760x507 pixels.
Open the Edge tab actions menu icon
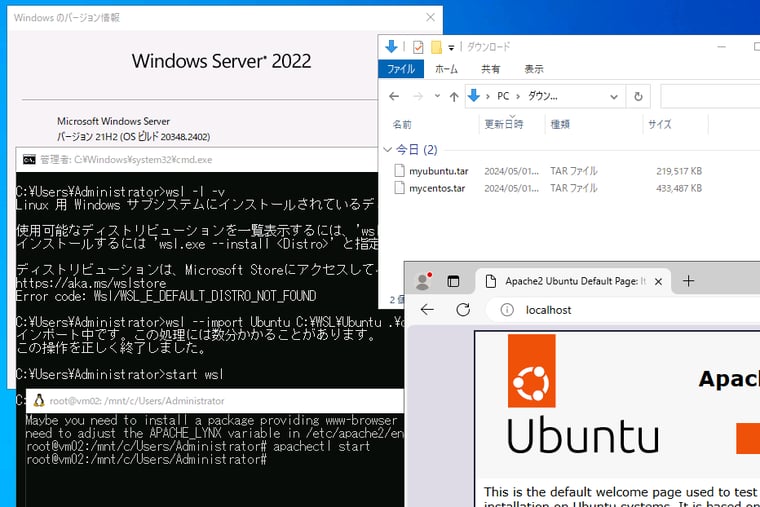click(x=453, y=281)
